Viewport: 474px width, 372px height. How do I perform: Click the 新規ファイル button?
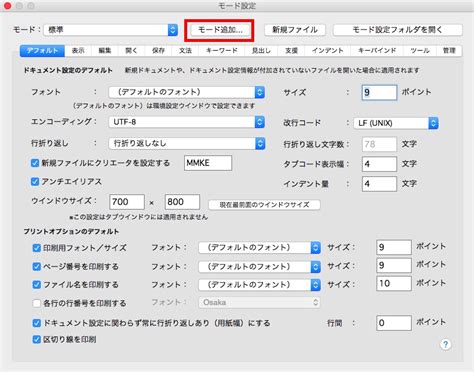[295, 30]
